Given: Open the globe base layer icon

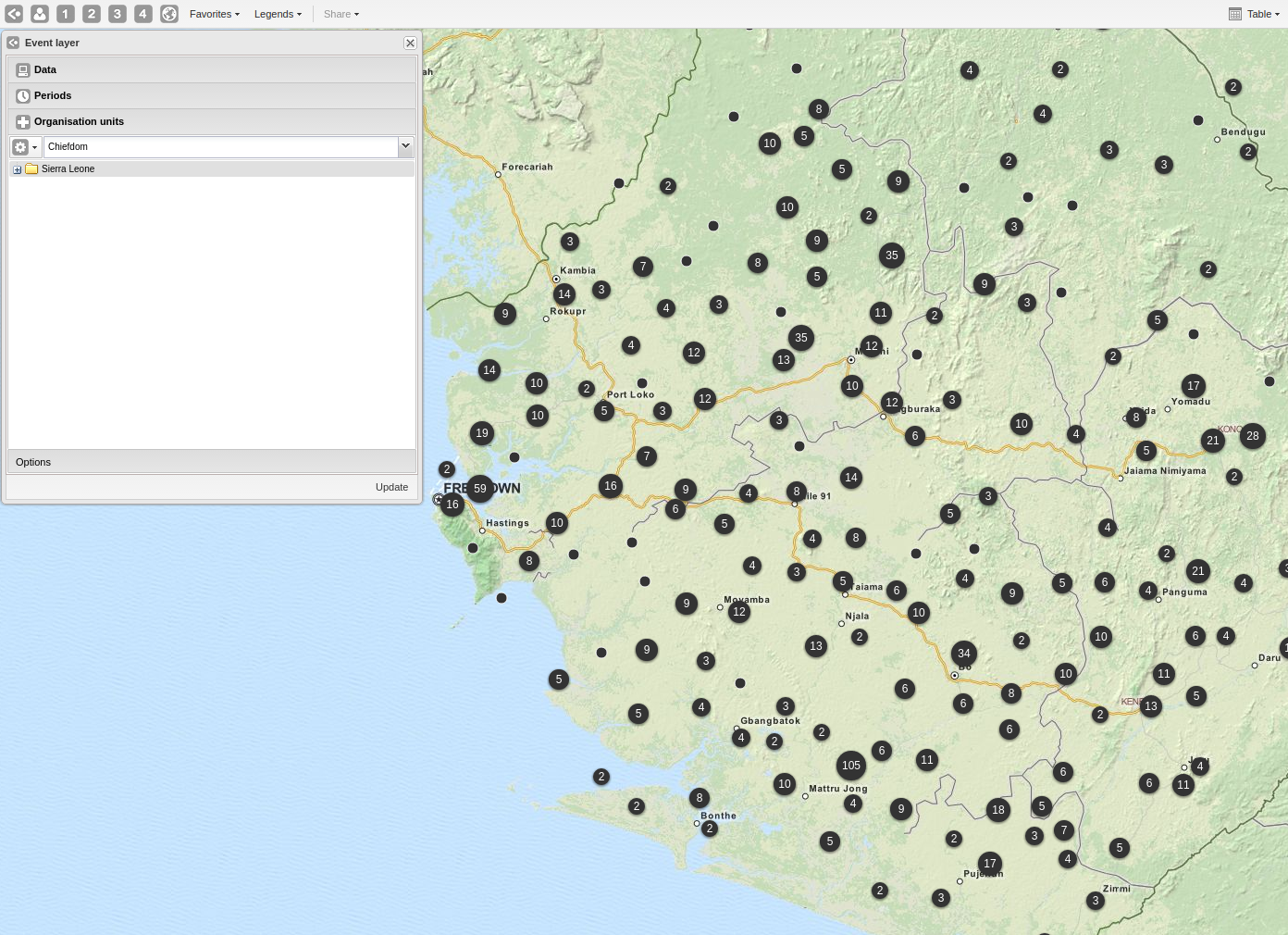Looking at the screenshot, I should [x=169, y=14].
